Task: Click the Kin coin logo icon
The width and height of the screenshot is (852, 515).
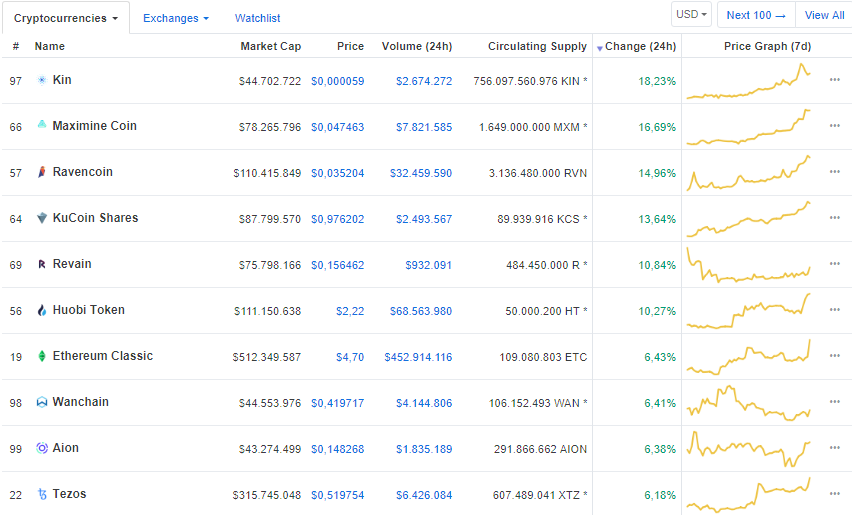Action: (42, 80)
